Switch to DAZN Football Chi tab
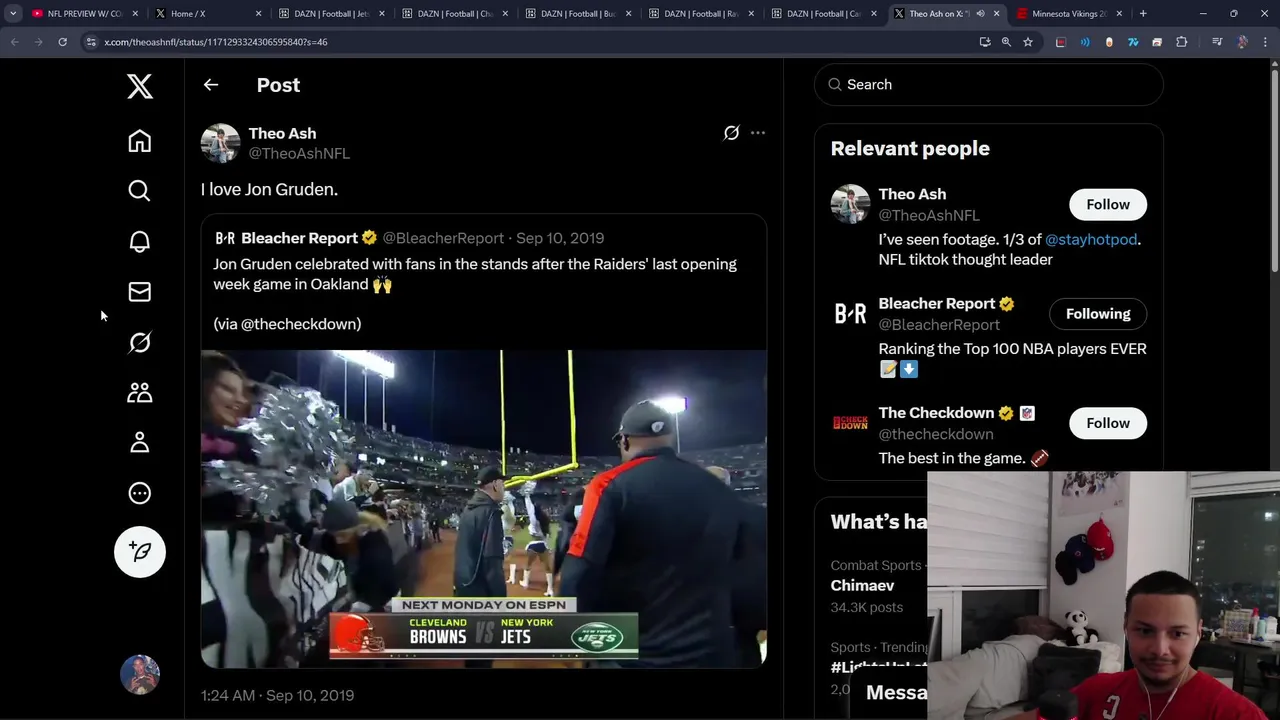 click(446, 14)
